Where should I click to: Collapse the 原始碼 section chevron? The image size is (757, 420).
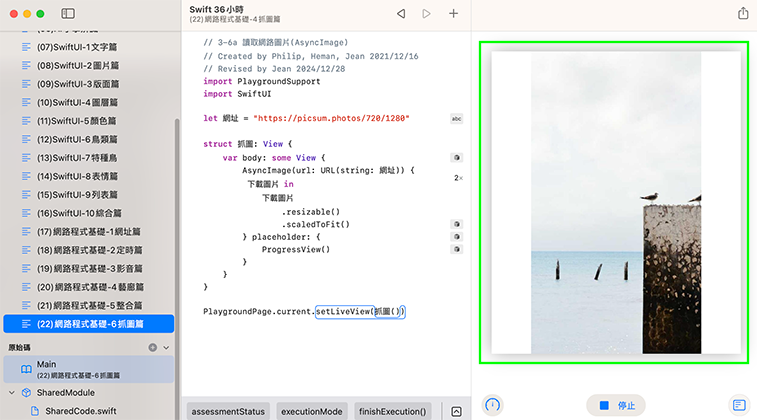[x=166, y=347]
